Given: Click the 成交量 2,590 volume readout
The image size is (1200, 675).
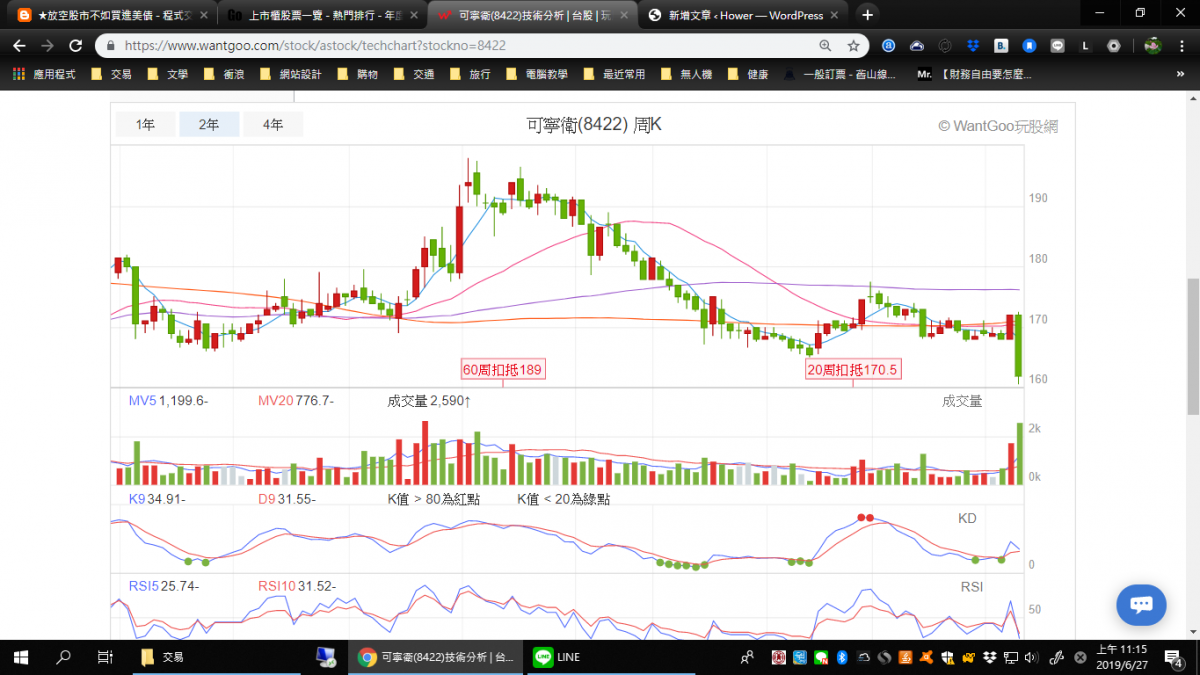Looking at the screenshot, I should pyautogui.click(x=429, y=401).
